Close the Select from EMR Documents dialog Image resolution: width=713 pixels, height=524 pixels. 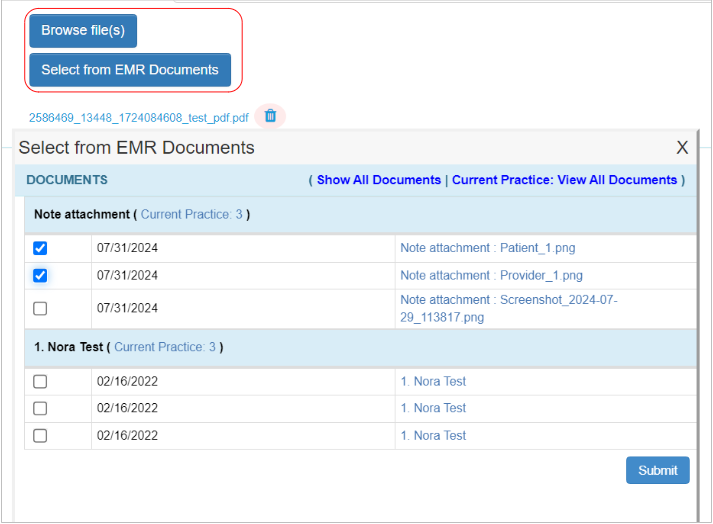682,148
